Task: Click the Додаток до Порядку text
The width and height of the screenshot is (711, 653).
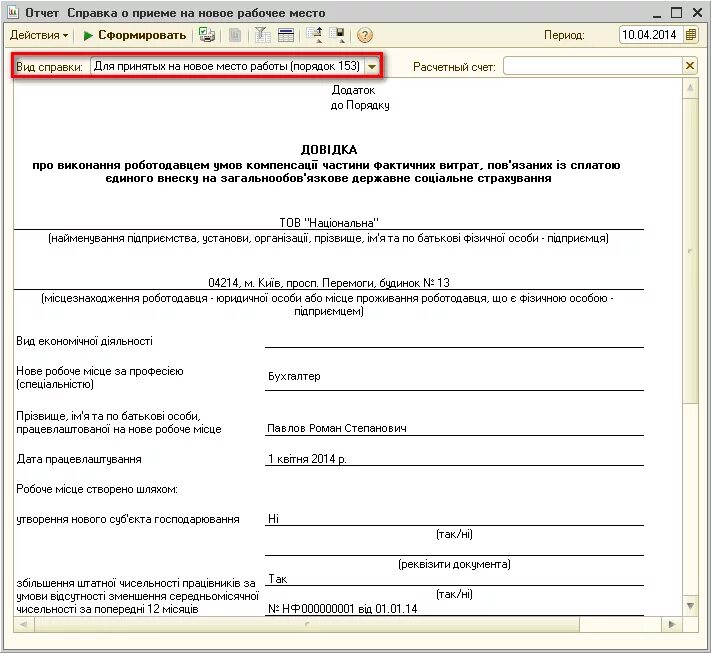Action: [360, 97]
